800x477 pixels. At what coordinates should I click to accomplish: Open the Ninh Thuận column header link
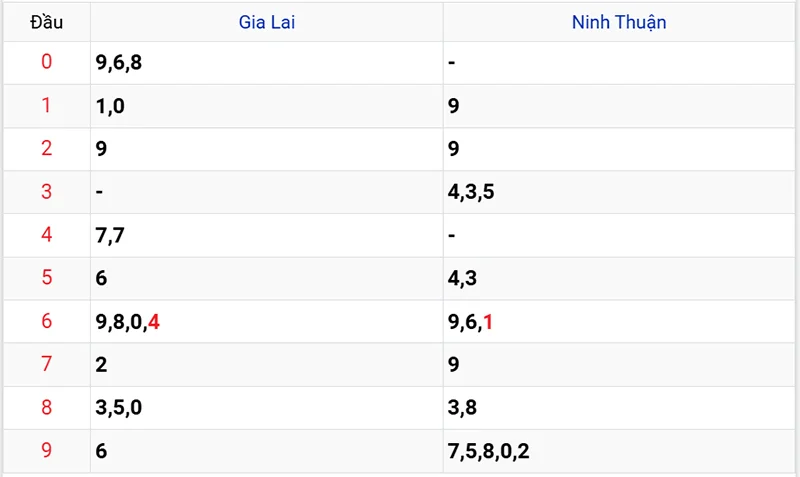coord(619,21)
